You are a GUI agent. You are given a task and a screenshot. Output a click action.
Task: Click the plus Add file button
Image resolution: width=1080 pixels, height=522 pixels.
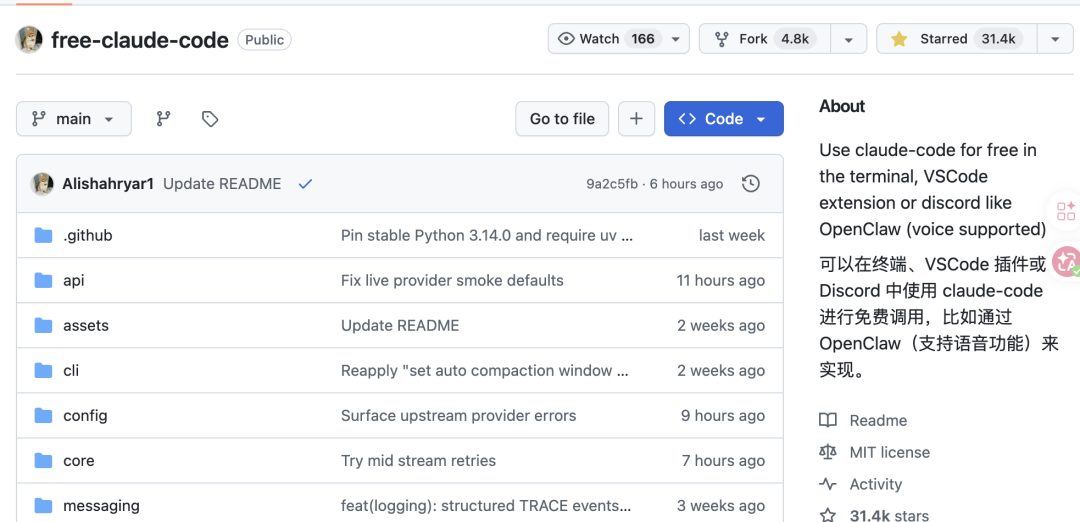click(636, 119)
